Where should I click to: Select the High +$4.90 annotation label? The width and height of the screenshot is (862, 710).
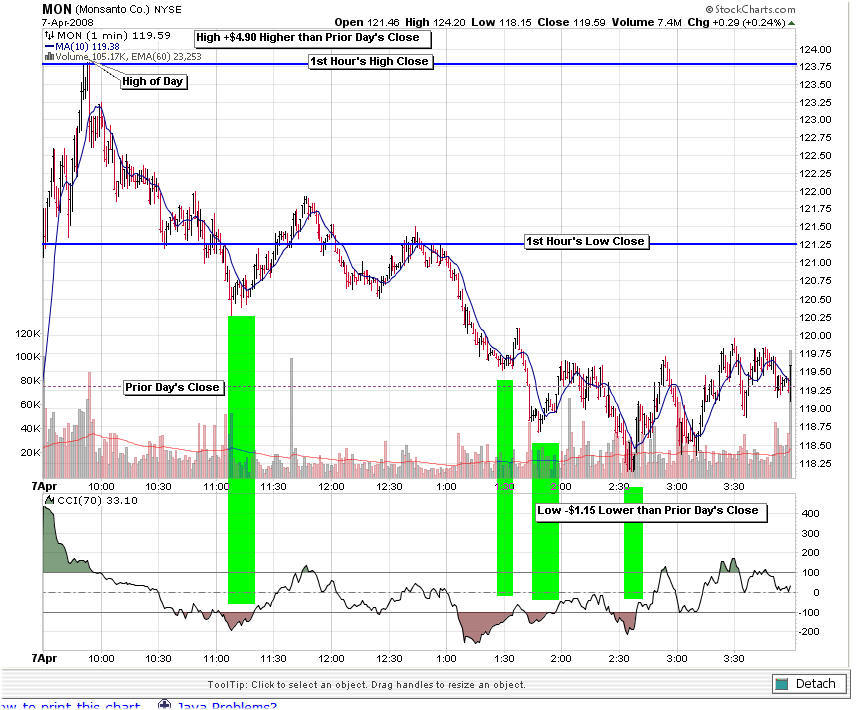[x=313, y=38]
